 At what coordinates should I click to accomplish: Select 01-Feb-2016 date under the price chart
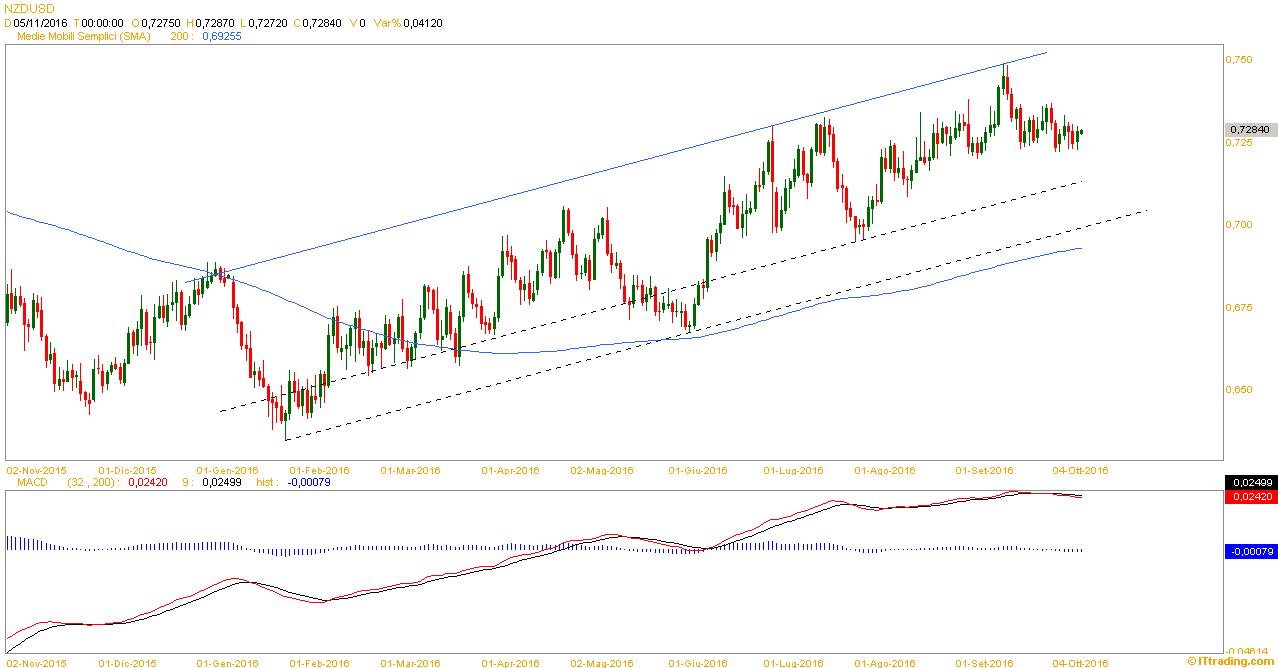point(319,470)
